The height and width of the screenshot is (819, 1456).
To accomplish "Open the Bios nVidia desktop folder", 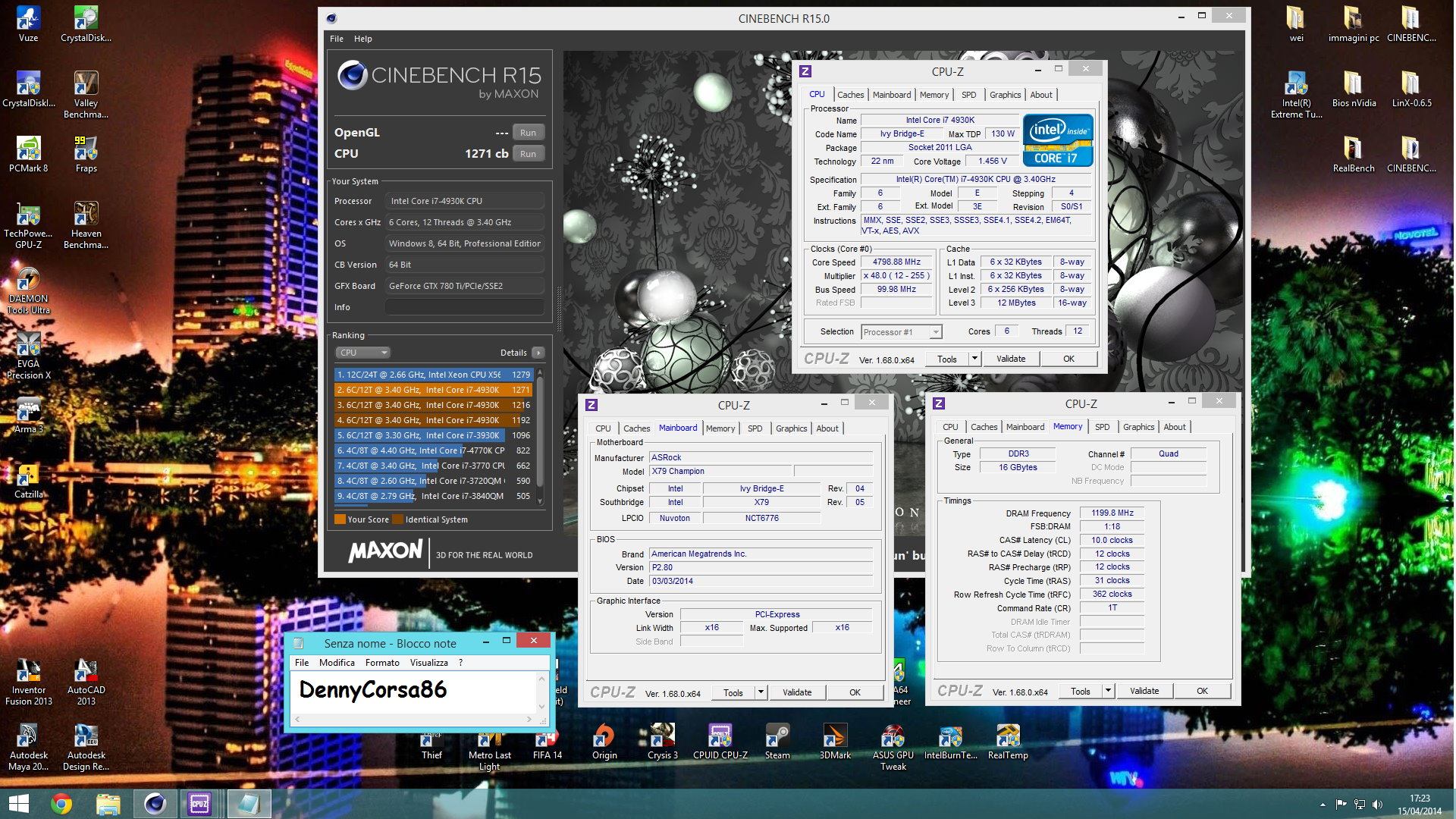I will [x=1354, y=89].
